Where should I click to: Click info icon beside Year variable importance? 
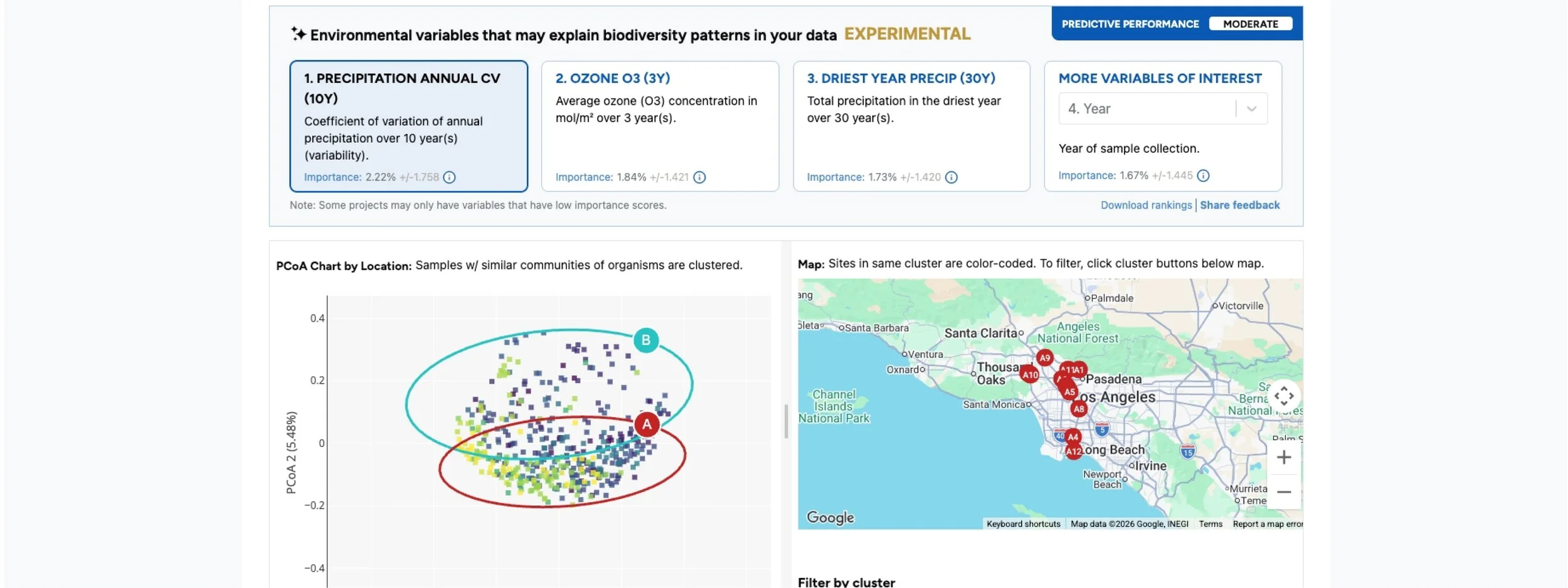[1202, 176]
